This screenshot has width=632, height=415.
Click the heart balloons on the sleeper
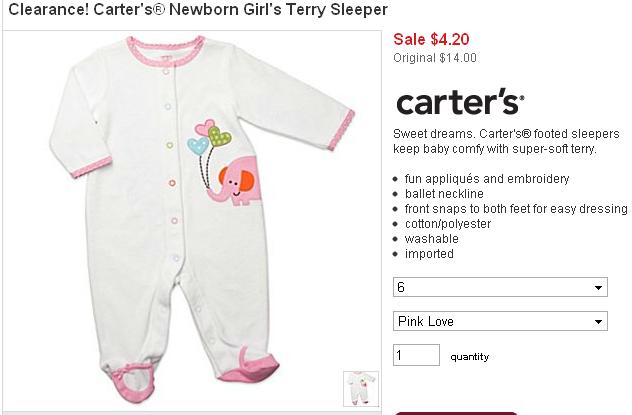click(x=209, y=137)
